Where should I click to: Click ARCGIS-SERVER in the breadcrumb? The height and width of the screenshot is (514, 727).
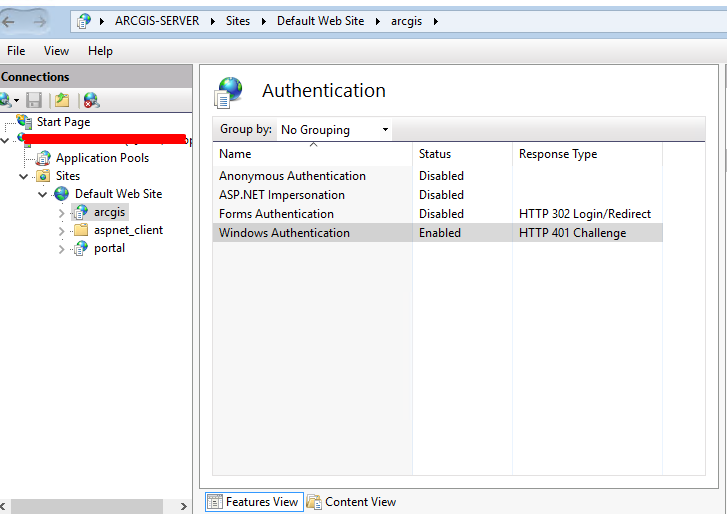click(x=157, y=21)
